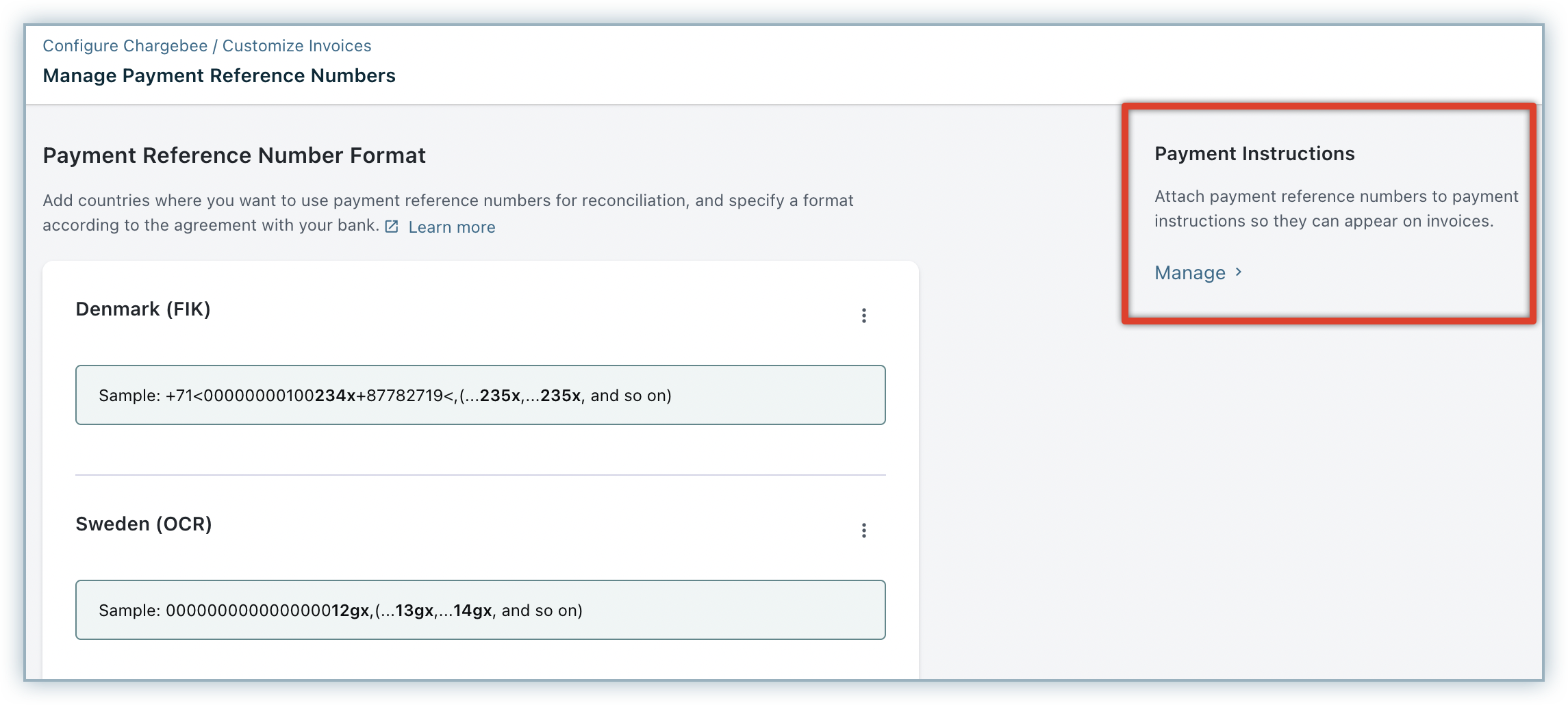
Task: Click Manage under Payment Instructions
Action: click(x=1189, y=273)
